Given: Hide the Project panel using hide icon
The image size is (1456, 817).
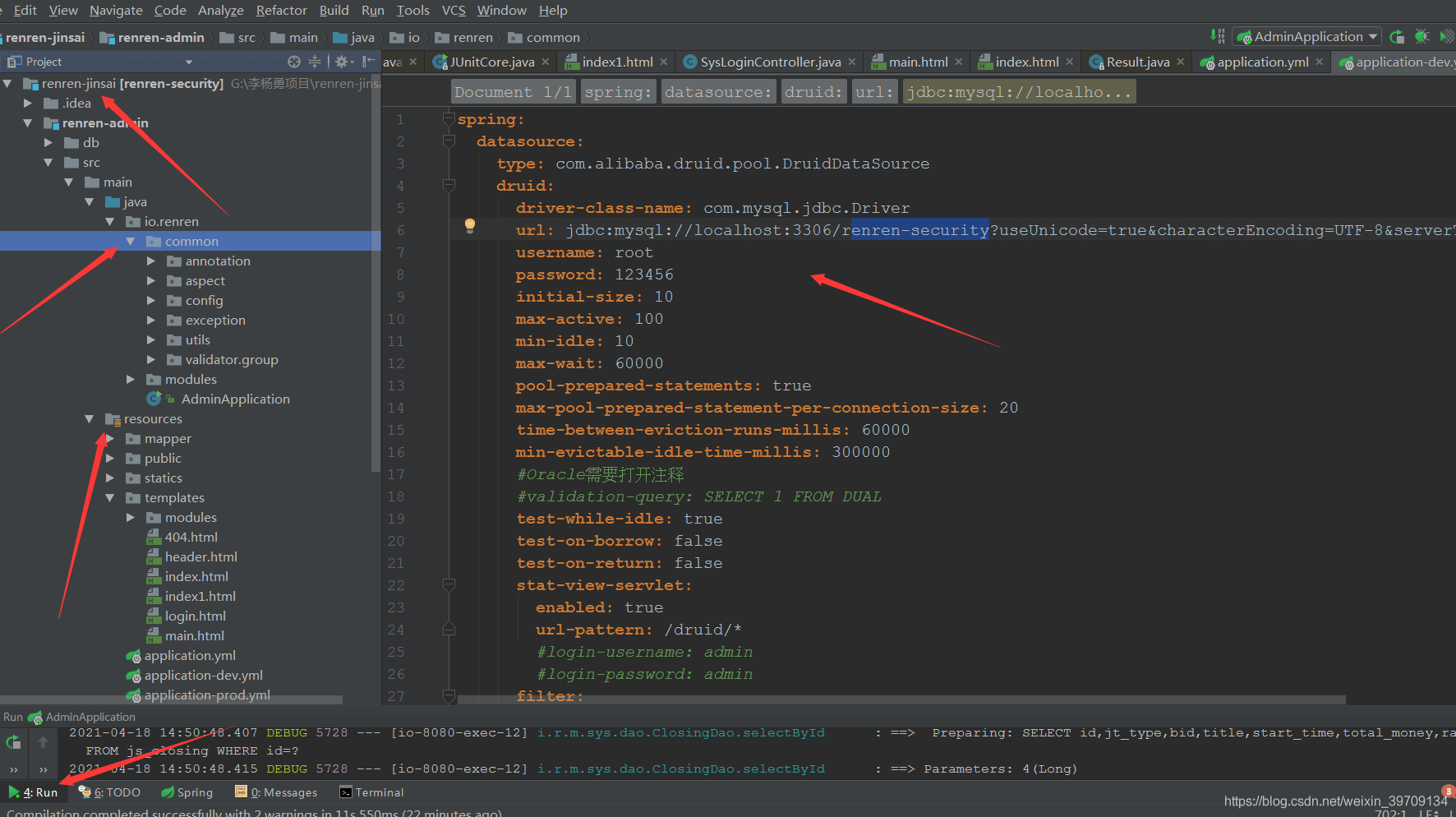Looking at the screenshot, I should click(x=368, y=62).
